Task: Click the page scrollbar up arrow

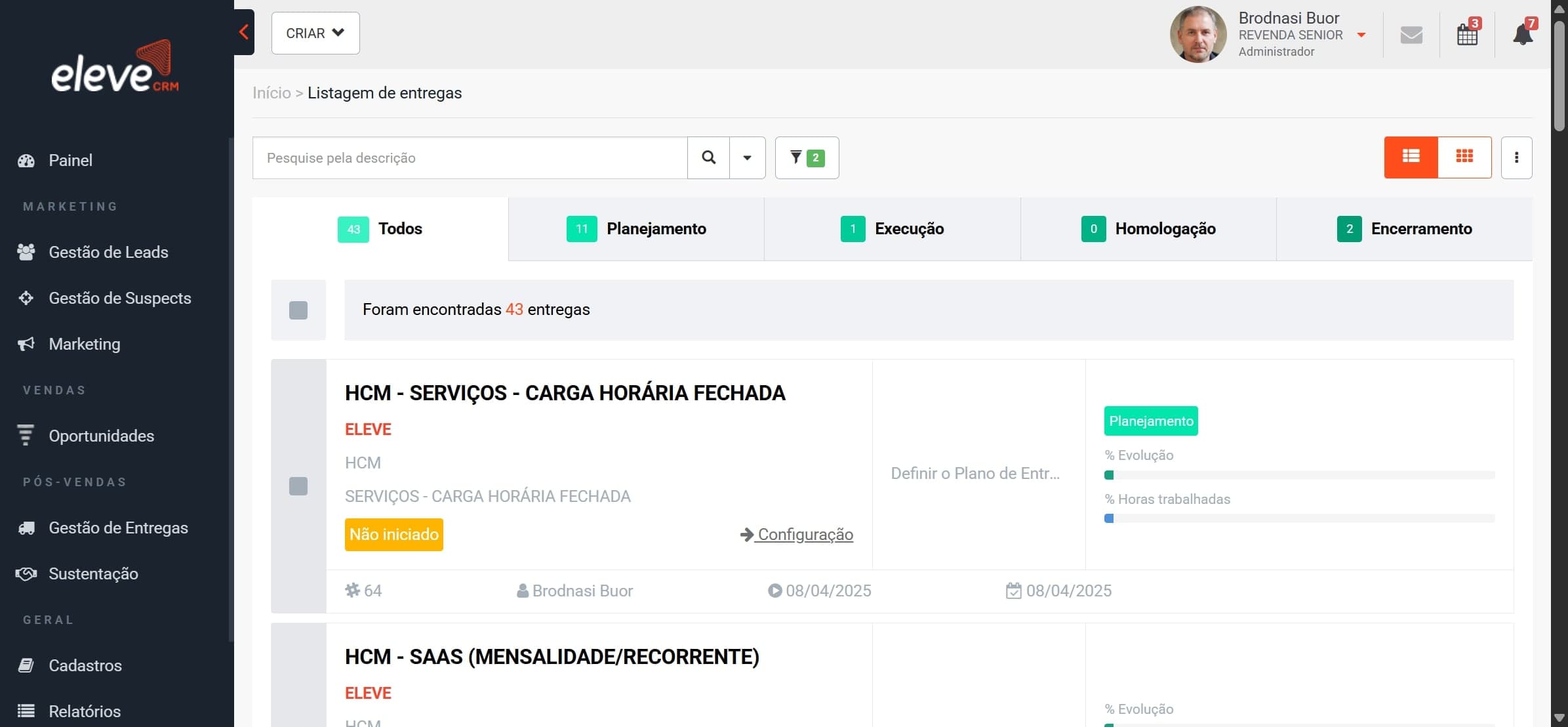Action: 1559,8
